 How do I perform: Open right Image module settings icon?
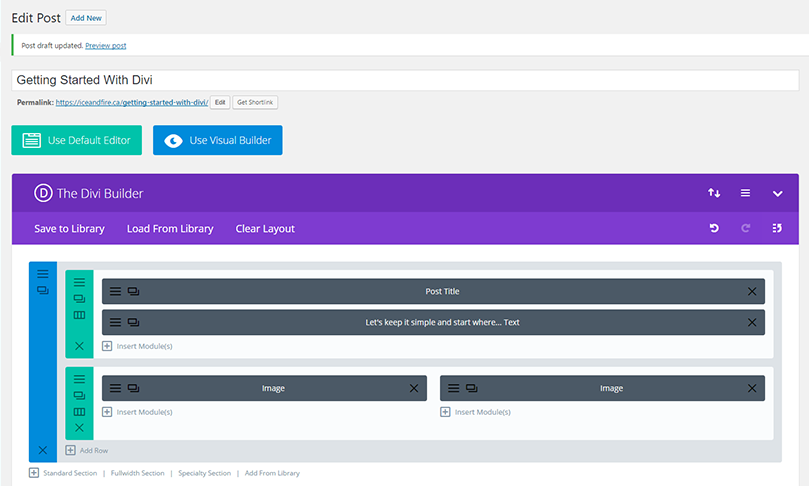pos(454,388)
